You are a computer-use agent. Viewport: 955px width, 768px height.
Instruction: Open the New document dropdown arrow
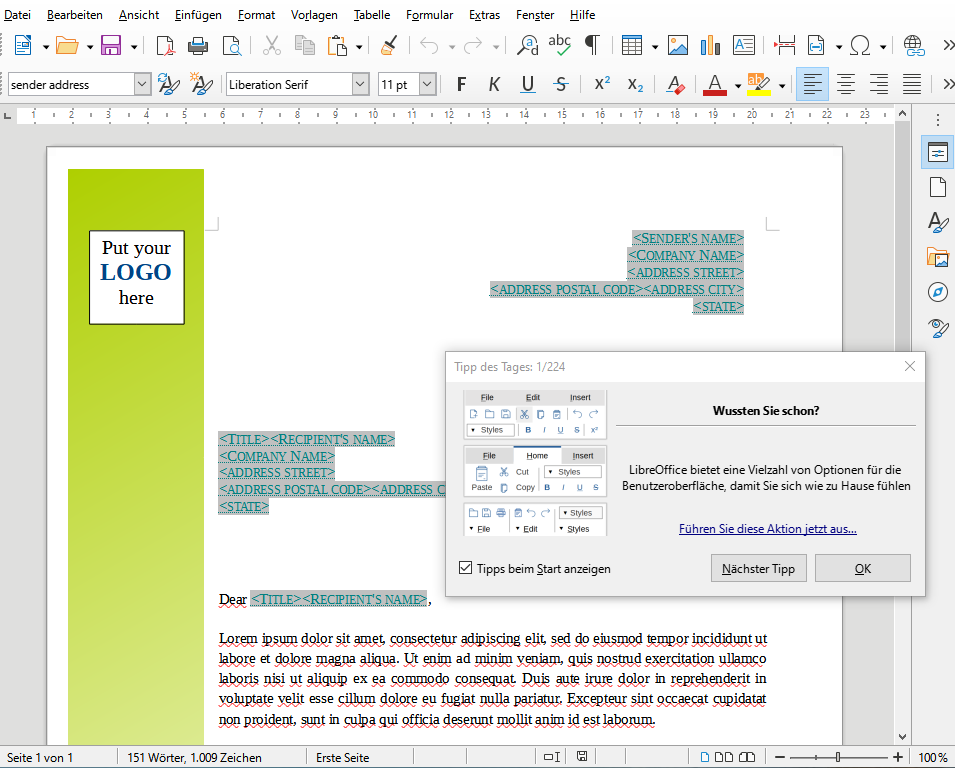tap(46, 46)
